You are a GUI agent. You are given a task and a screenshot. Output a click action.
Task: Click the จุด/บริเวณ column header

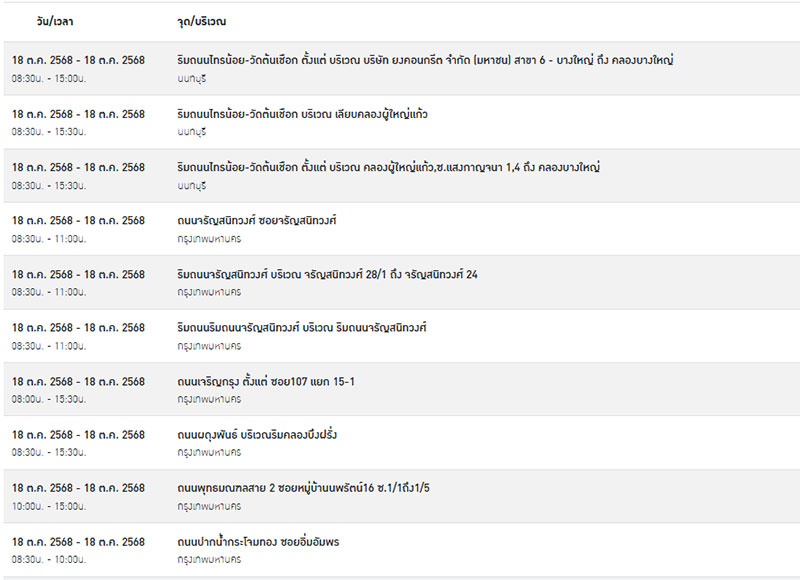(x=201, y=21)
